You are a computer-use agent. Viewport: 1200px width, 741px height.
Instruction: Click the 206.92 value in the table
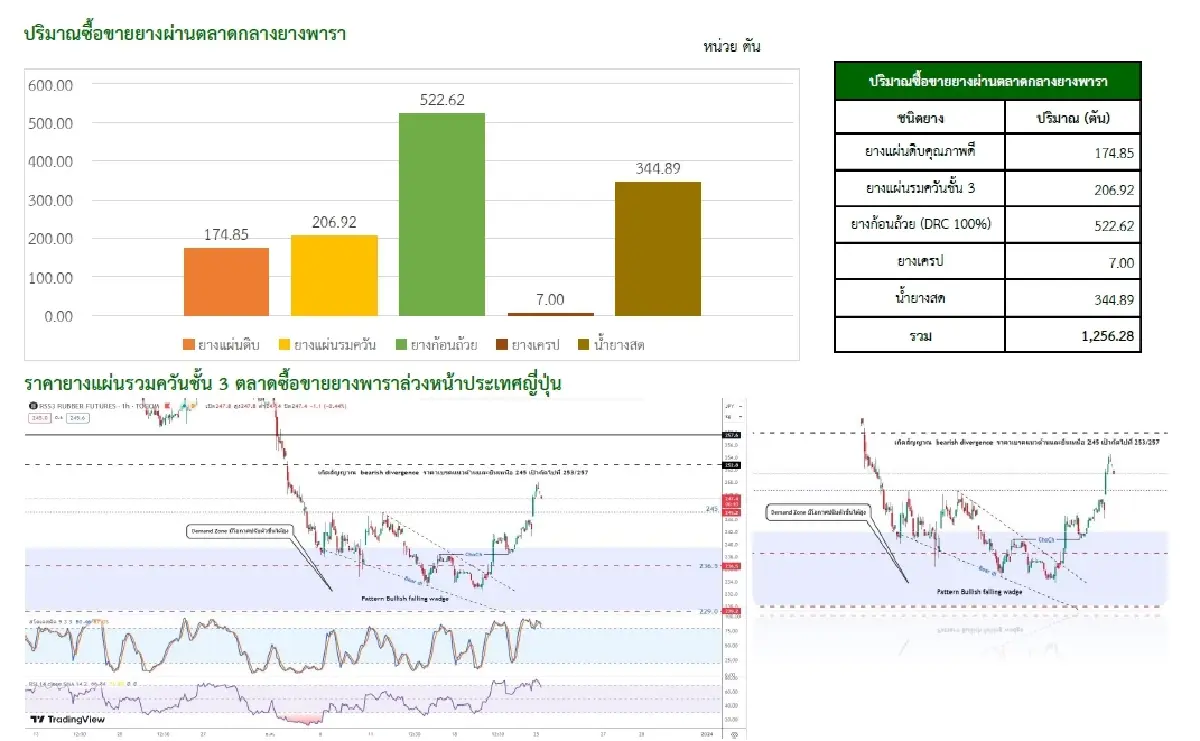click(x=1115, y=190)
